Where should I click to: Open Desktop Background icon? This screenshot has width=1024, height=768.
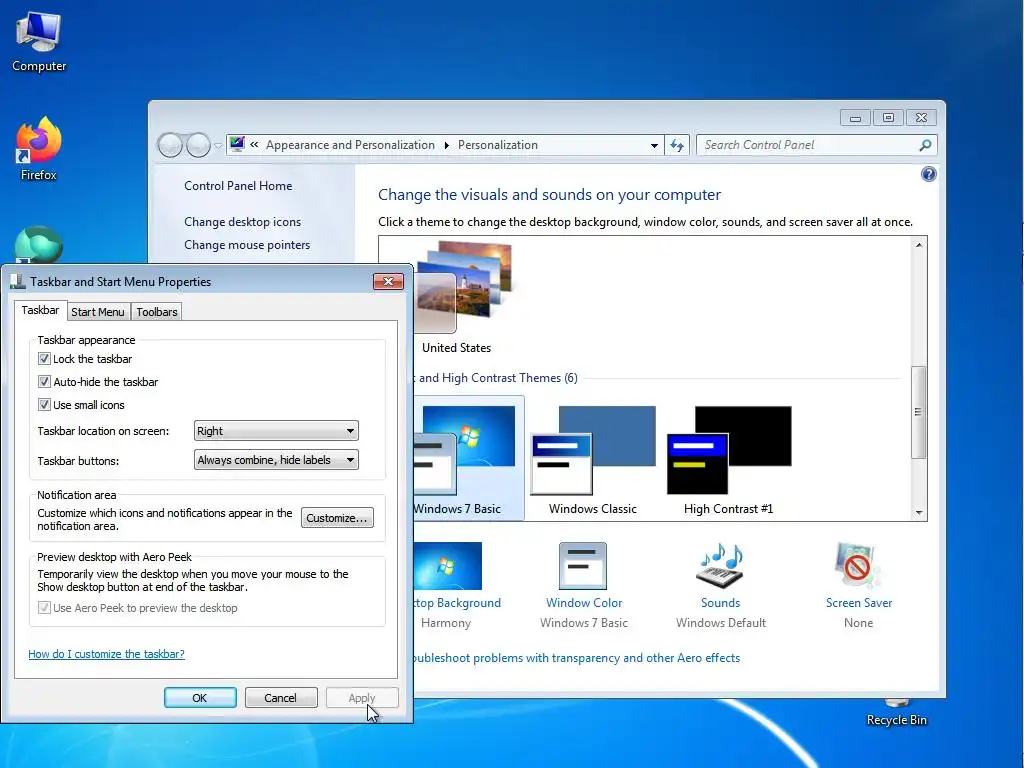[x=448, y=566]
